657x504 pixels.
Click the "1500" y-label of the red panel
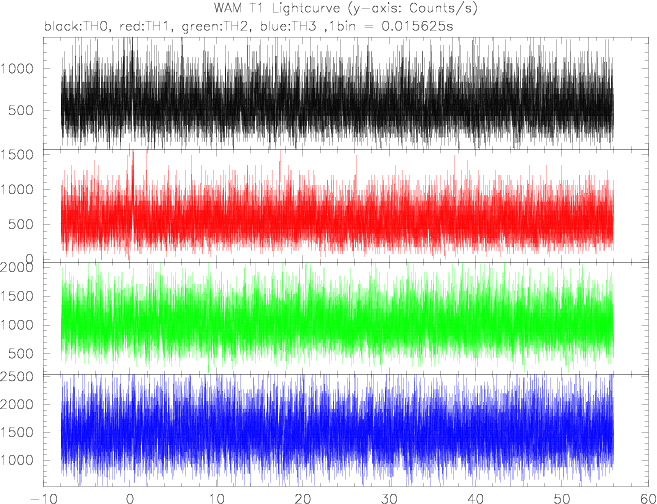[x=16, y=155]
